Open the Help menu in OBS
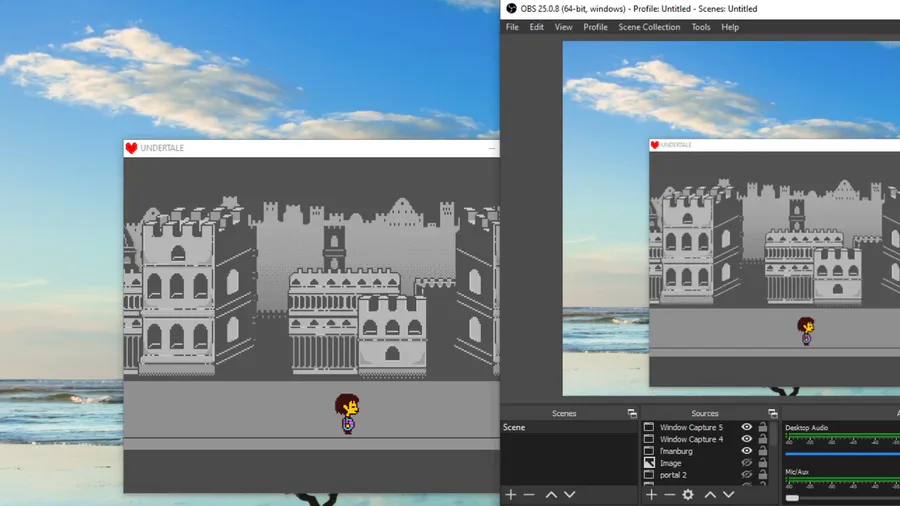The width and height of the screenshot is (900, 506). 730,27
